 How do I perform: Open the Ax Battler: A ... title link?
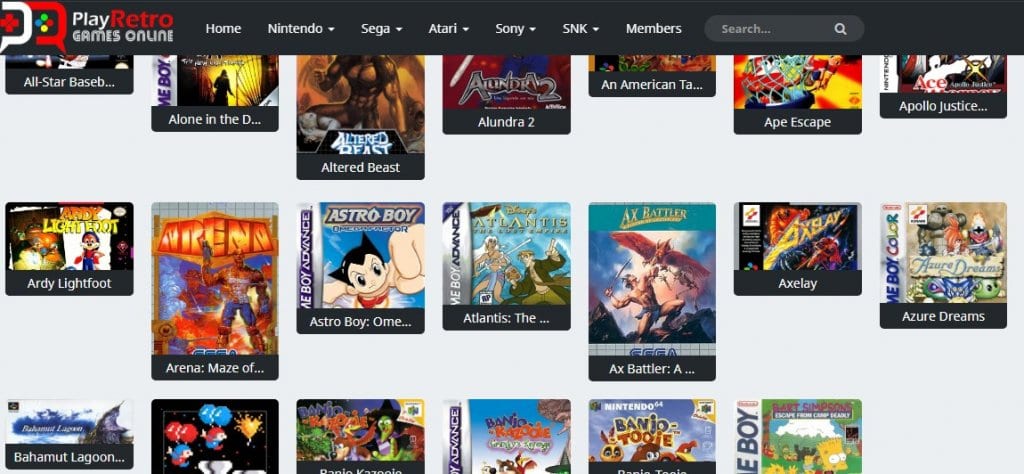pos(652,369)
